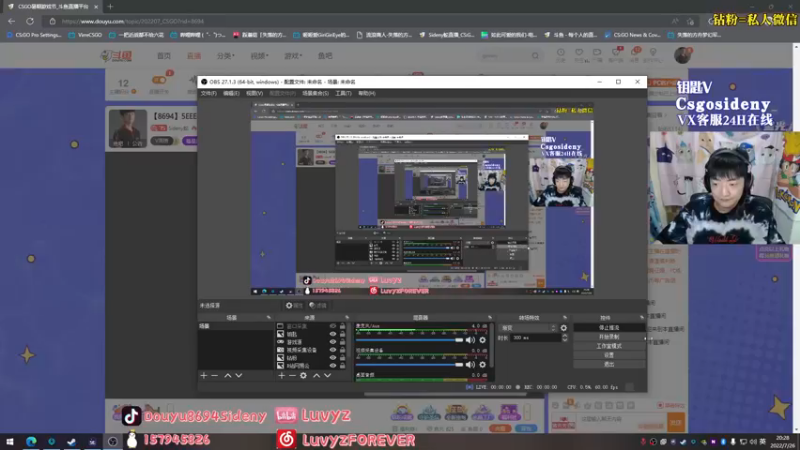The height and width of the screenshot is (450, 800).
Task: Click 停止推流 to stop streaming
Action: pyautogui.click(x=609, y=328)
